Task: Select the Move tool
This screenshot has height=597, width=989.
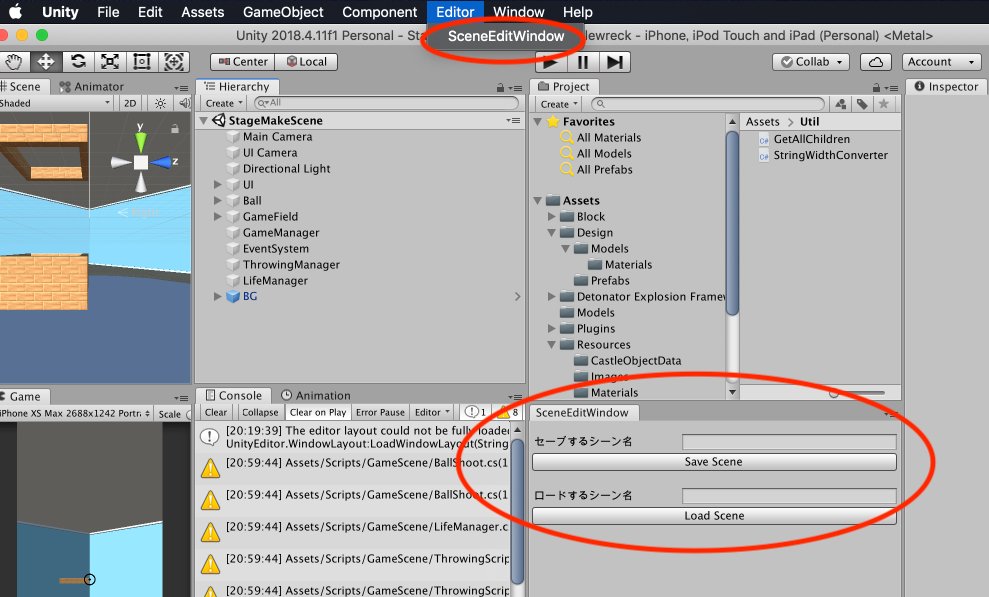Action: [45, 62]
